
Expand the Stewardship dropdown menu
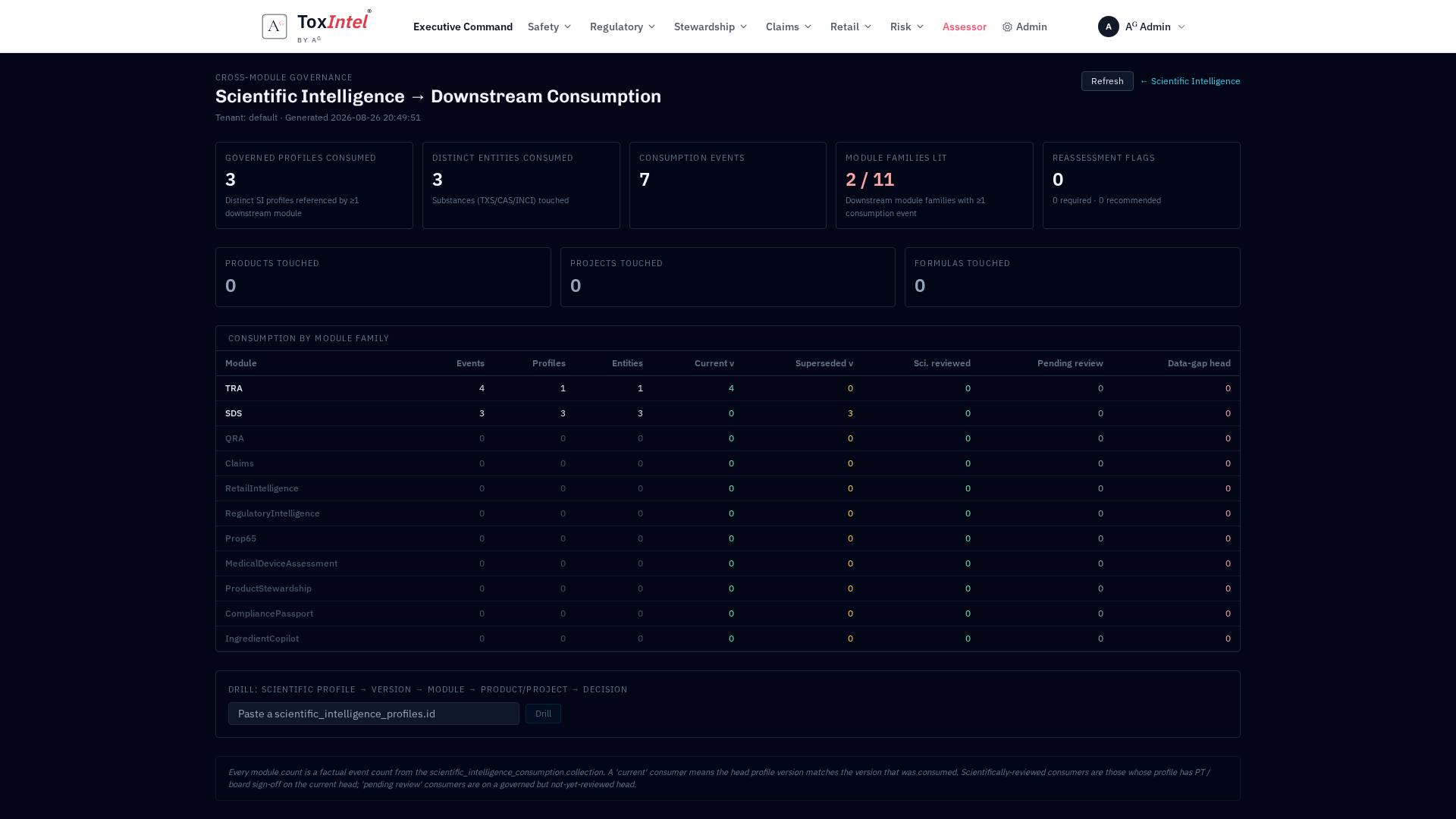711,27
